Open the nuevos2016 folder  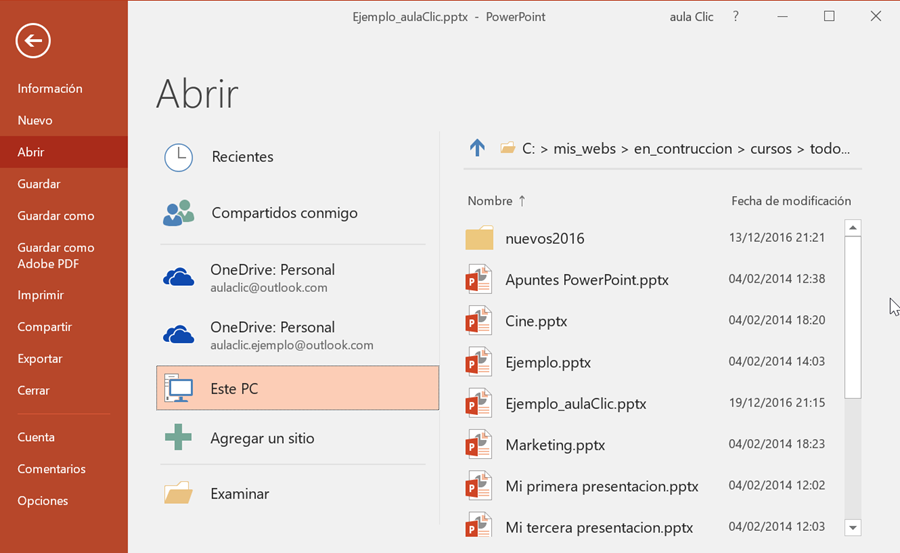coord(544,239)
